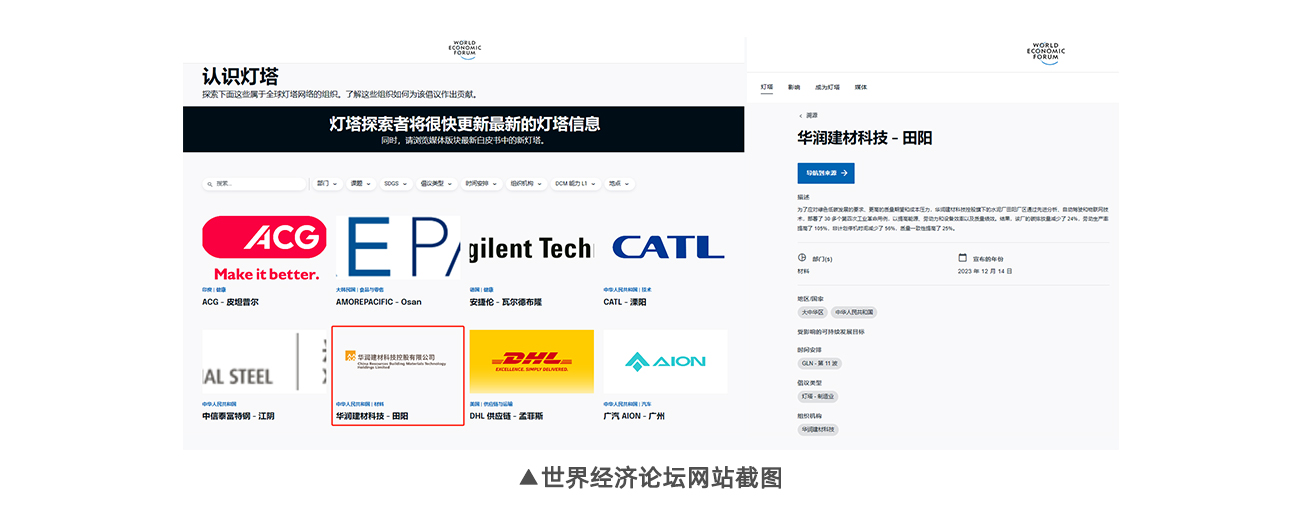Image resolution: width=1300 pixels, height=510 pixels.
Task: Click the back chevron icon beside 润源
Action: [x=800, y=116]
